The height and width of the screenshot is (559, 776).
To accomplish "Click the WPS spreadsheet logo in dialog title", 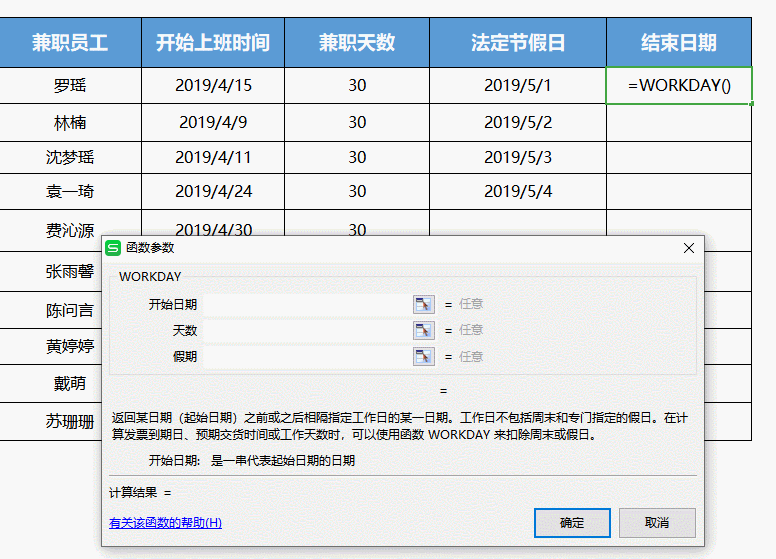I will 114,248.
